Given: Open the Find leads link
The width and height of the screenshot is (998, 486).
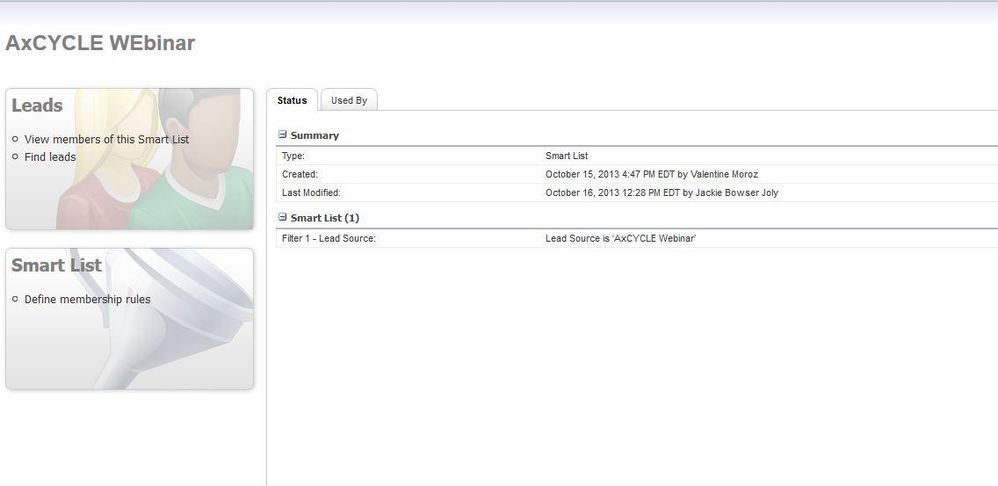Looking at the screenshot, I should 50,156.
